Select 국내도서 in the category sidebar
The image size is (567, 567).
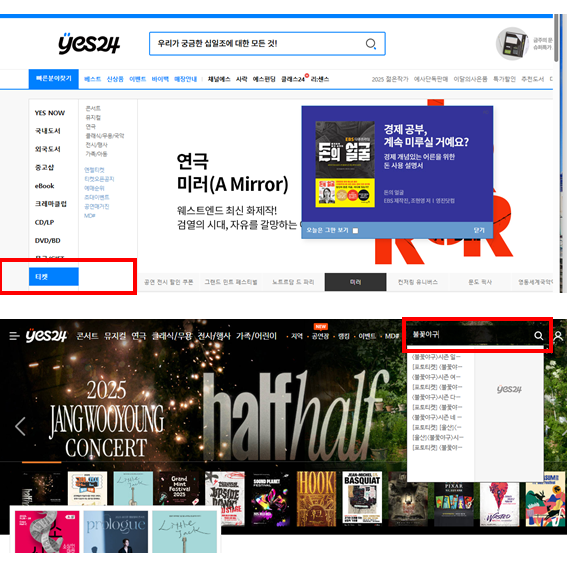pyautogui.click(x=47, y=131)
